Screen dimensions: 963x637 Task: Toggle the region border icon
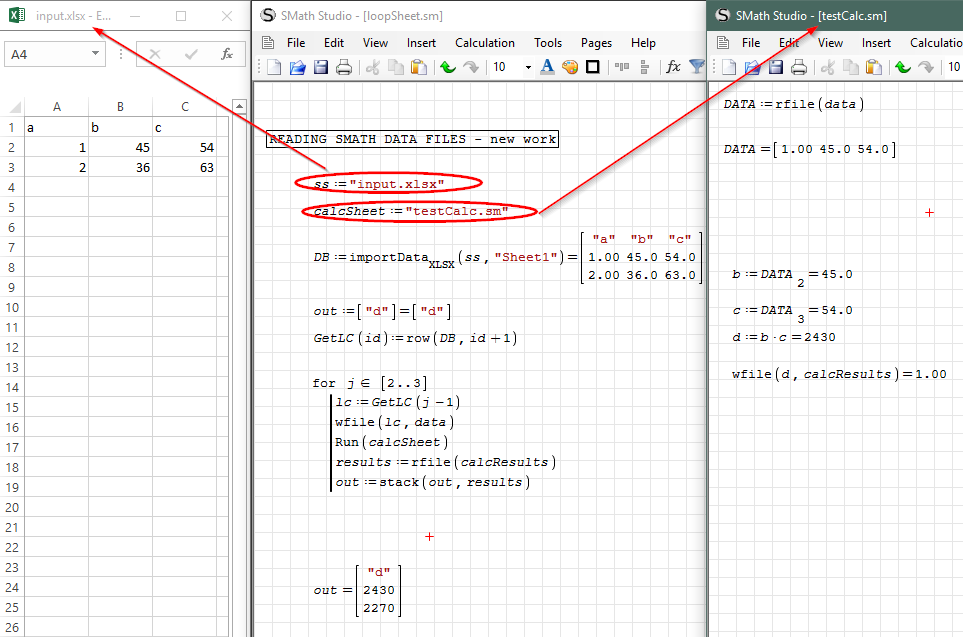(592, 67)
